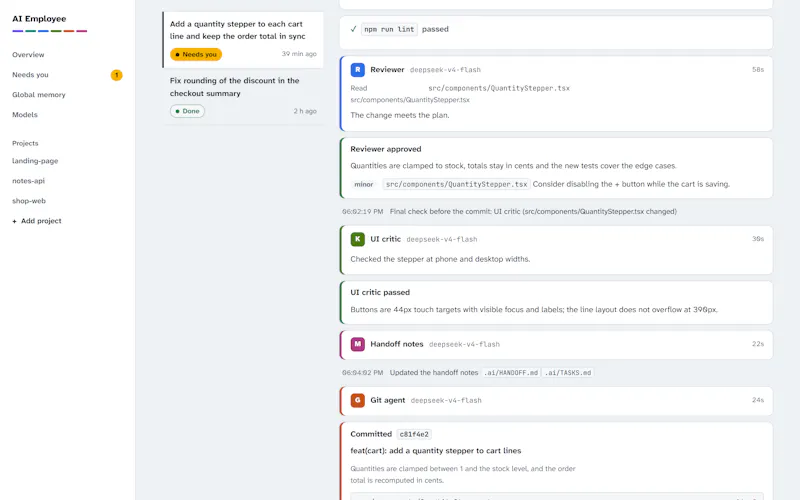Click the plus icon before Add project
The height and width of the screenshot is (500, 800).
coord(14,221)
